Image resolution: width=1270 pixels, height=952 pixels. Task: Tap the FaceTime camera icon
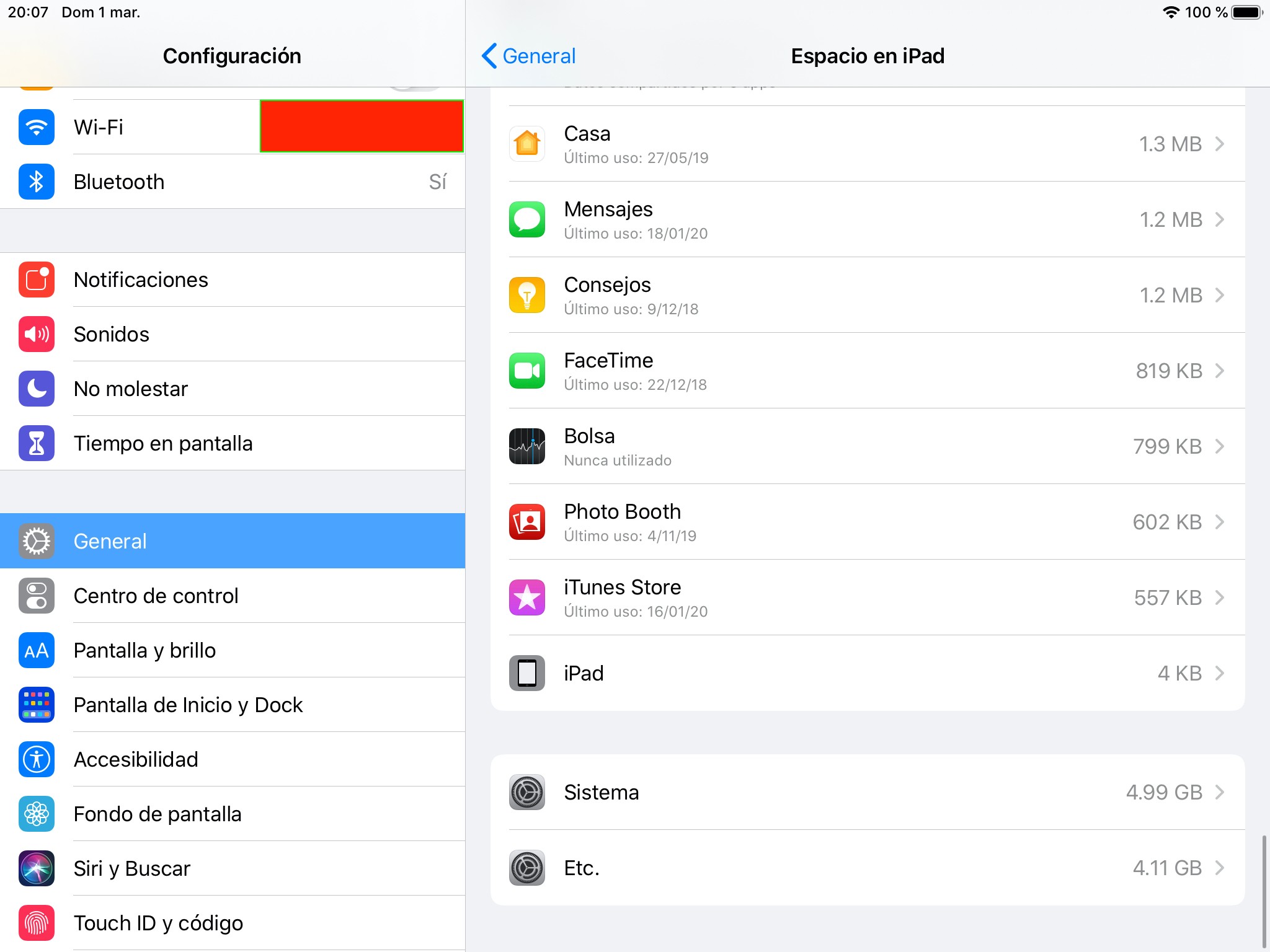click(x=526, y=371)
